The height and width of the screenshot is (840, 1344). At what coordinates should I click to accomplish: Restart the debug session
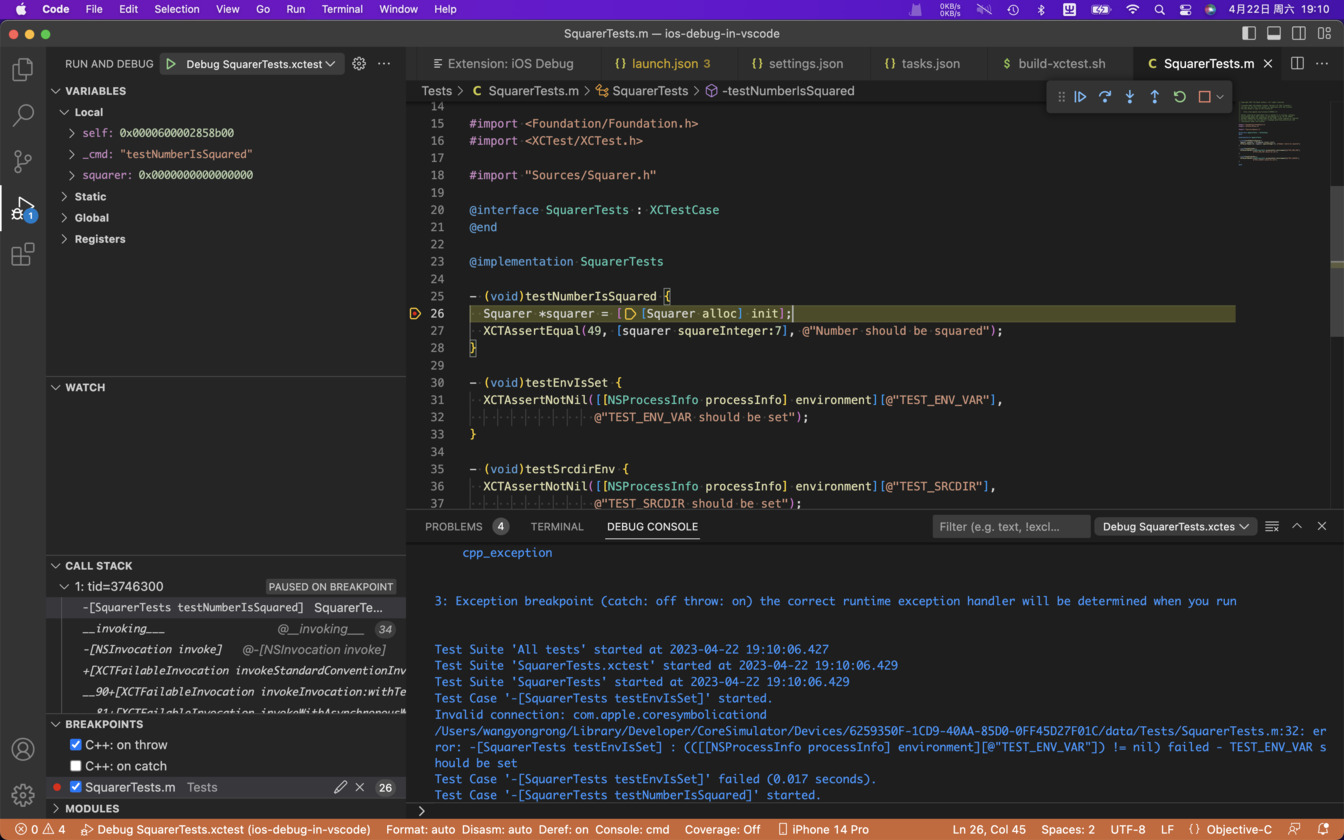1180,97
